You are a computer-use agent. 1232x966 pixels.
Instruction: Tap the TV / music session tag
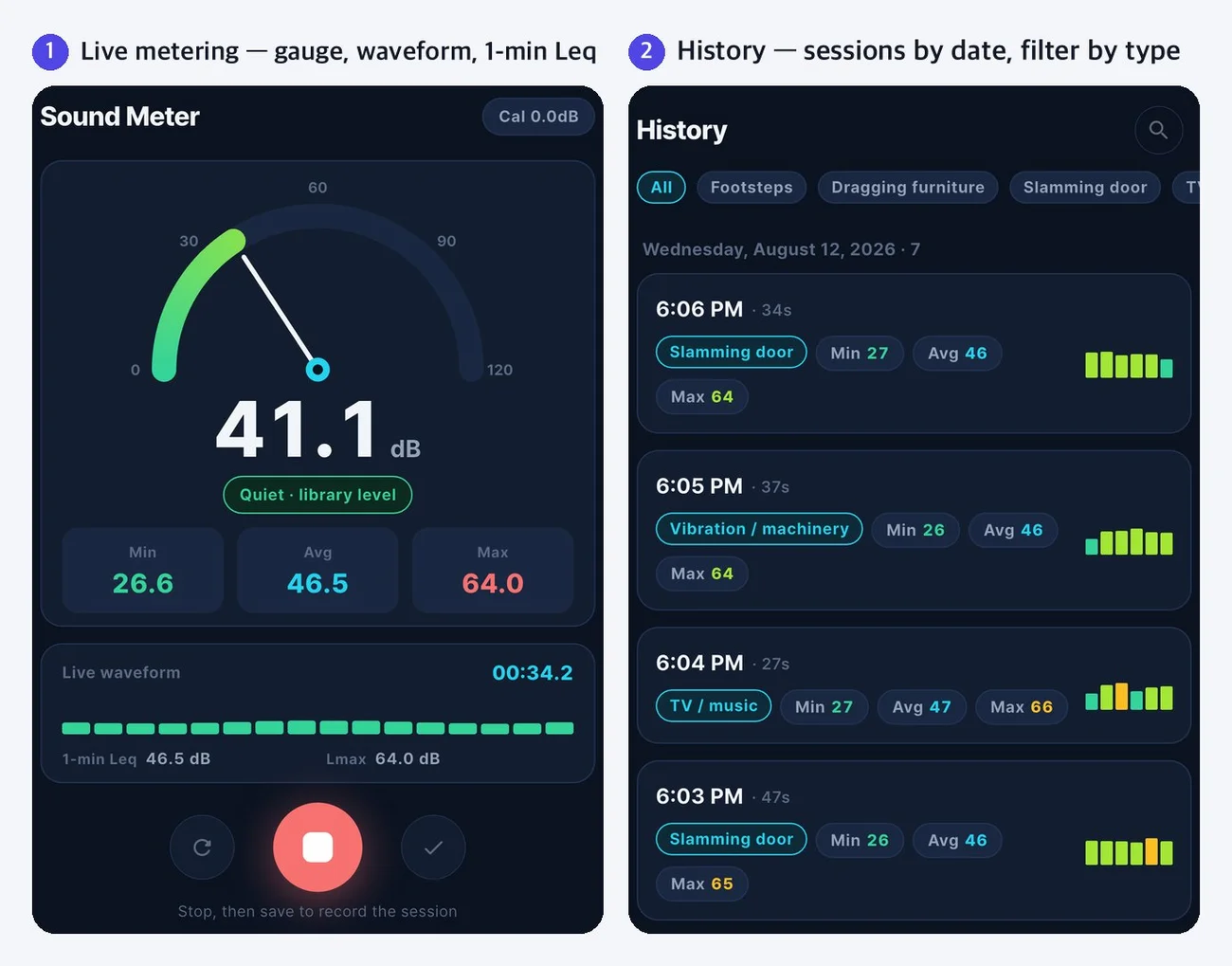714,705
